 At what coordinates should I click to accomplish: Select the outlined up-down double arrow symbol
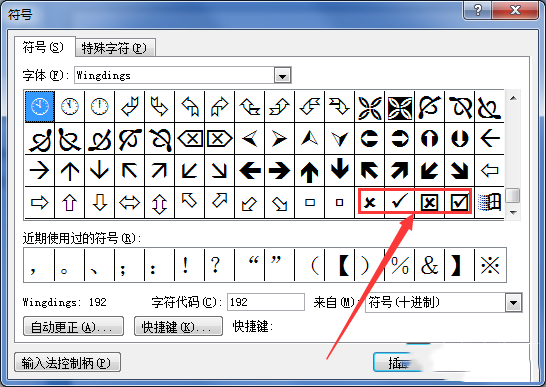(159, 203)
